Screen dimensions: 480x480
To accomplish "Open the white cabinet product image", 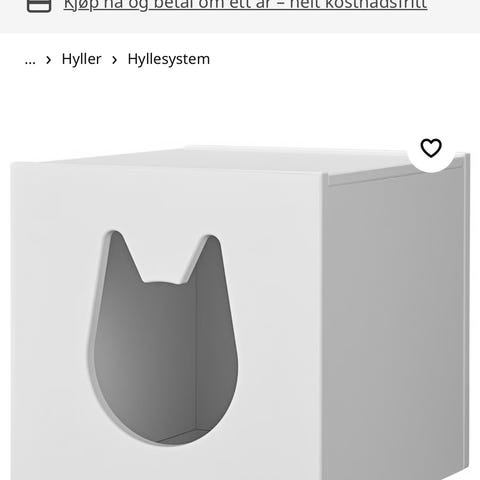I will coord(240,312).
